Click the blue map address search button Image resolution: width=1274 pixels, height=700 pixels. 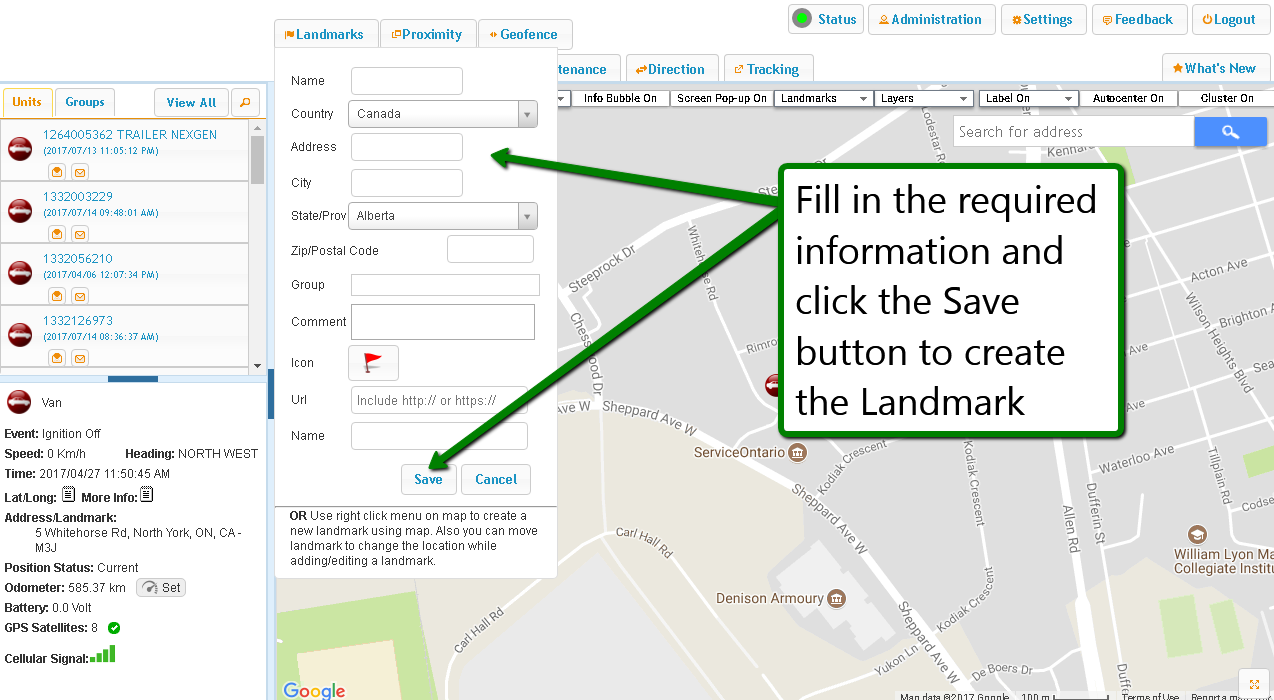coord(1230,132)
